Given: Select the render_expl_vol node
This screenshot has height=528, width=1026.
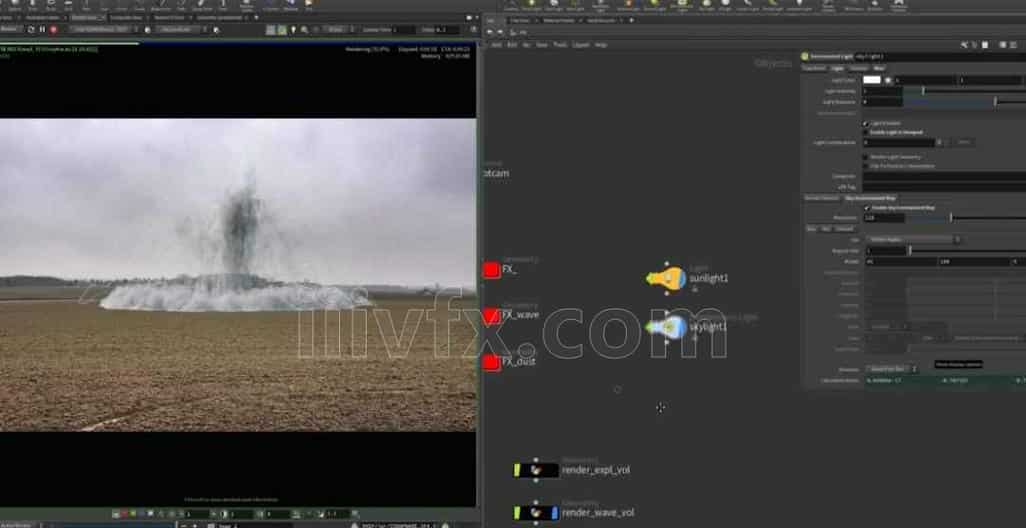Looking at the screenshot, I should (x=536, y=470).
